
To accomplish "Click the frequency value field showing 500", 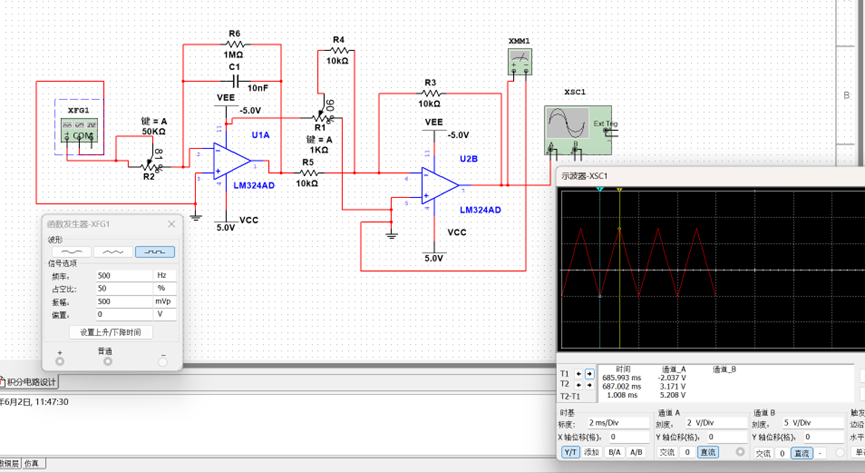I will (124, 275).
